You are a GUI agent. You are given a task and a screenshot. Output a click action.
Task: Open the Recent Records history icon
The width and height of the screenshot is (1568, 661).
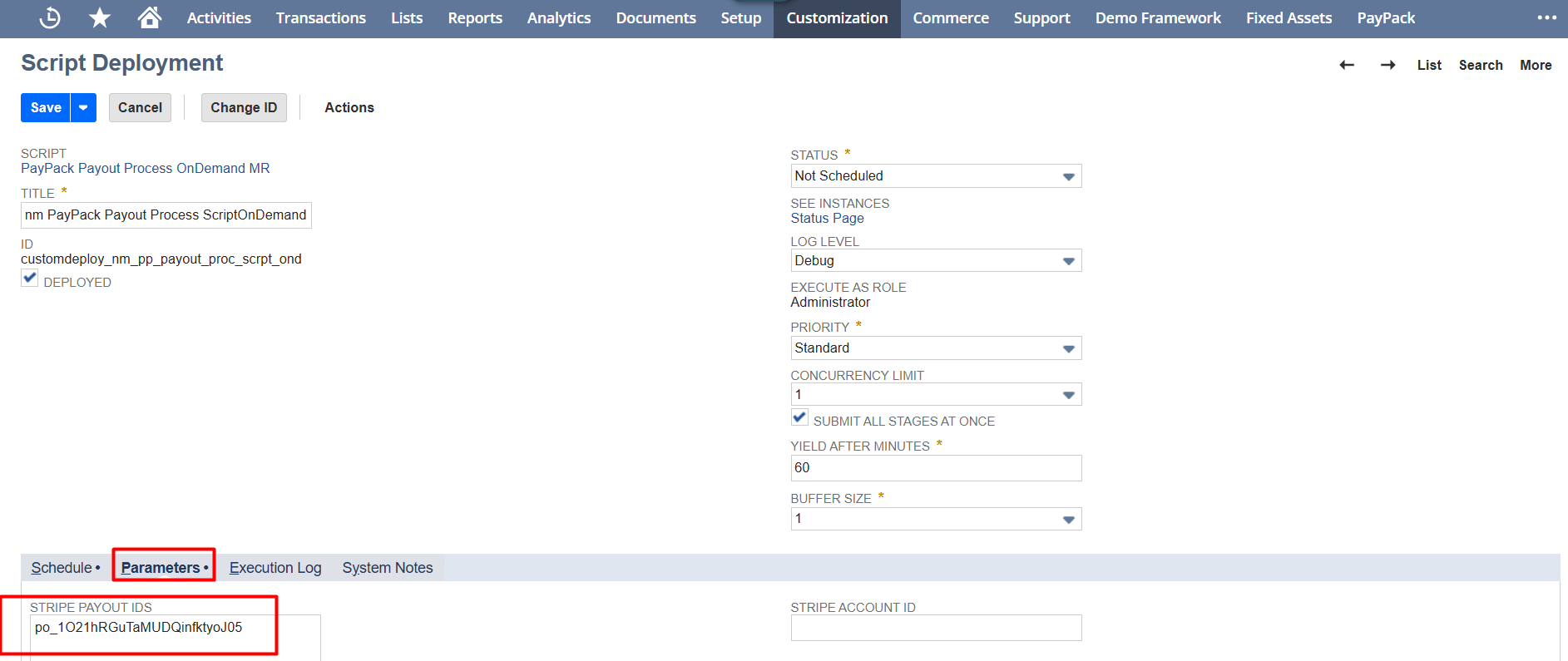[50, 17]
